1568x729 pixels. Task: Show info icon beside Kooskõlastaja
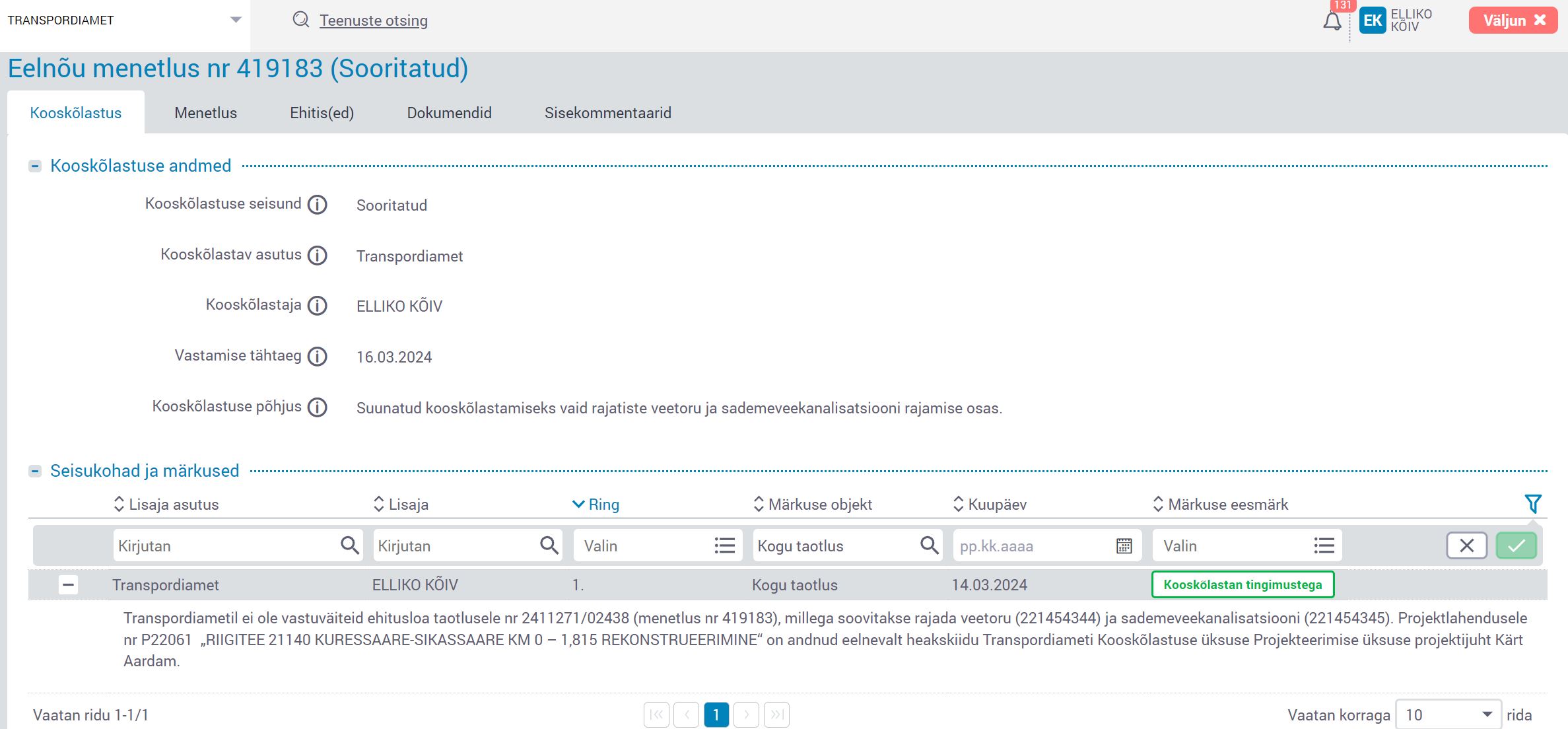pyautogui.click(x=318, y=306)
